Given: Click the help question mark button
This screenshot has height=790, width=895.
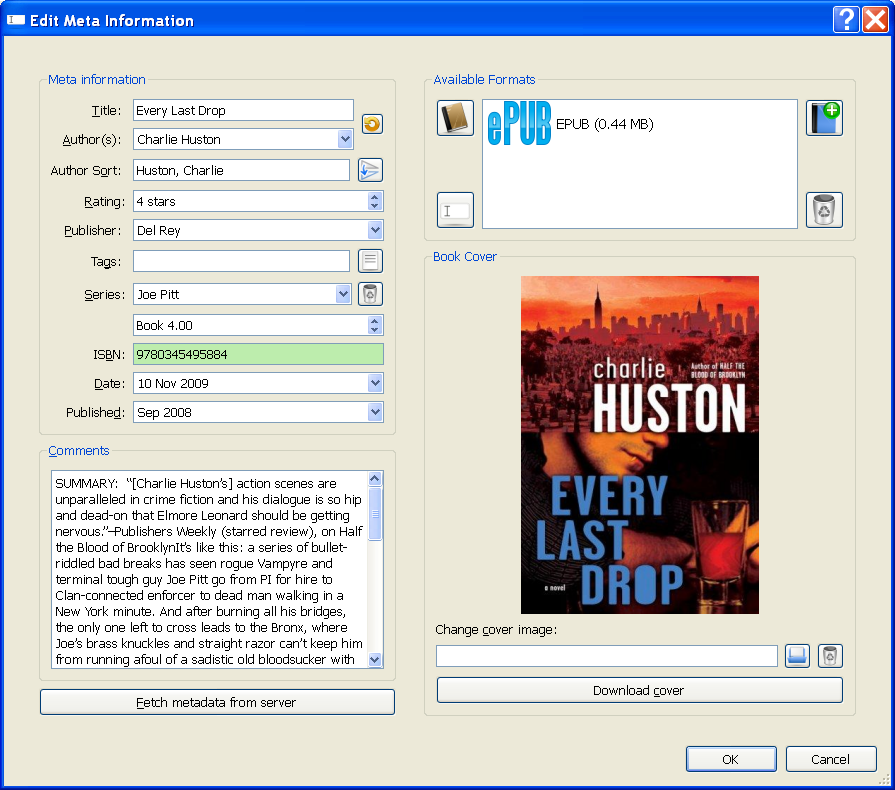Looking at the screenshot, I should click(846, 20).
